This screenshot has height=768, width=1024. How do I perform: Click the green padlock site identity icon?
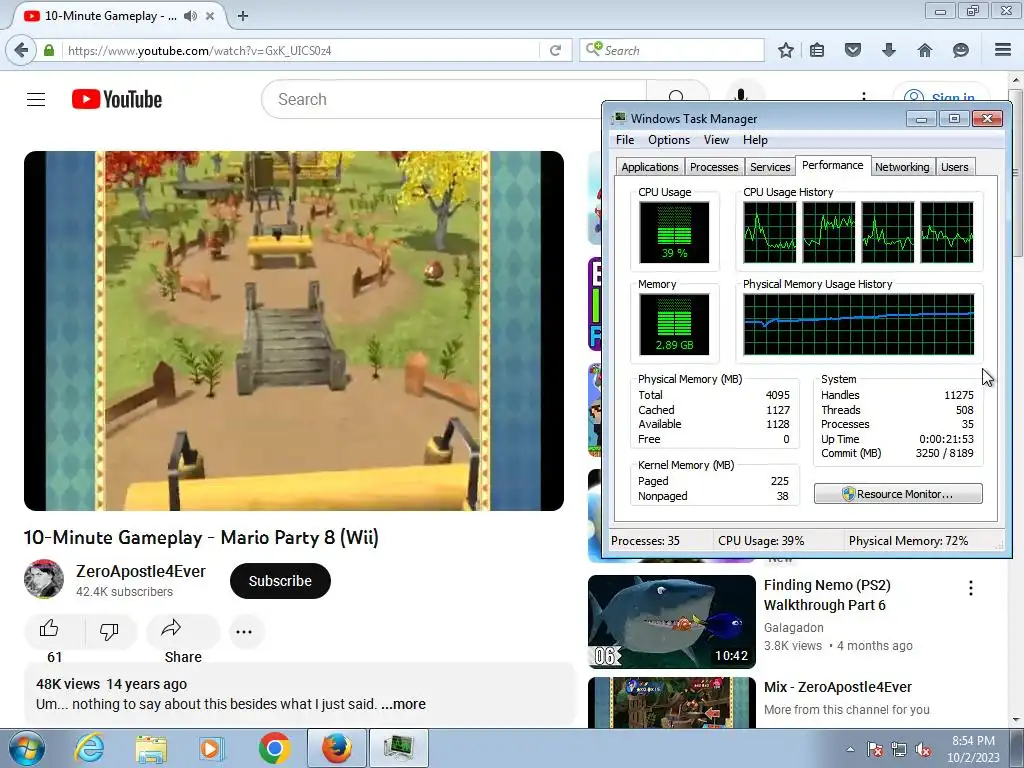pyautogui.click(x=49, y=50)
